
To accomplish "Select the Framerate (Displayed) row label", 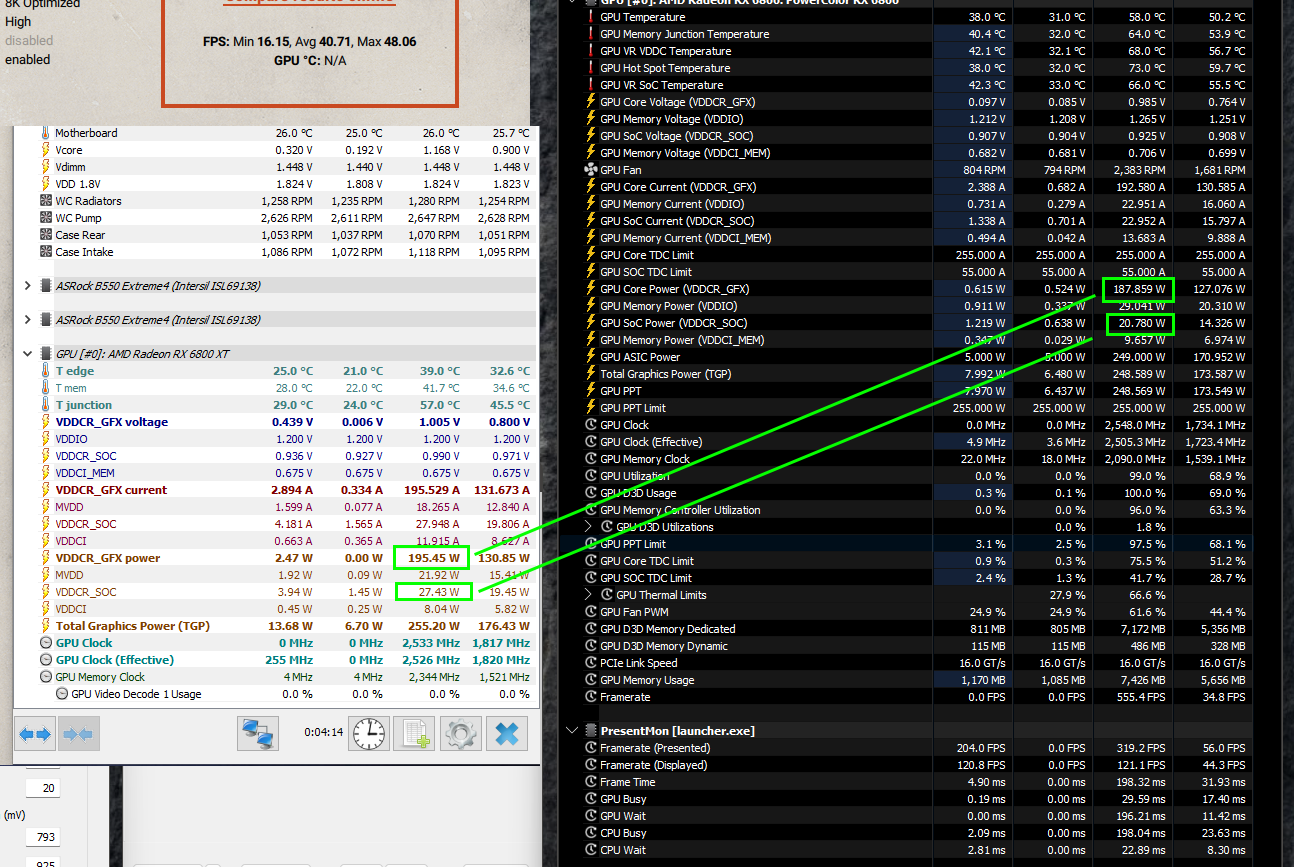I will (x=654, y=765).
